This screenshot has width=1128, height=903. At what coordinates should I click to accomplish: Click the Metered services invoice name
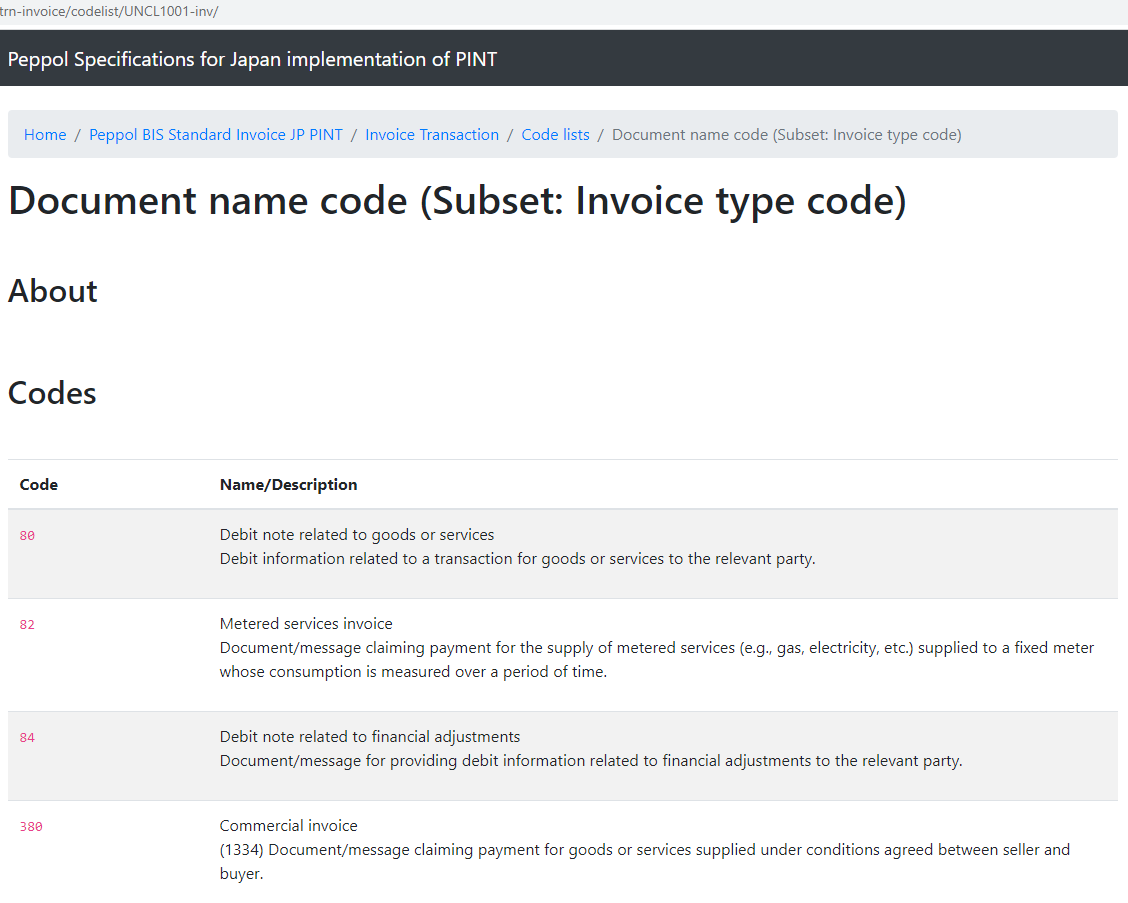[306, 624]
